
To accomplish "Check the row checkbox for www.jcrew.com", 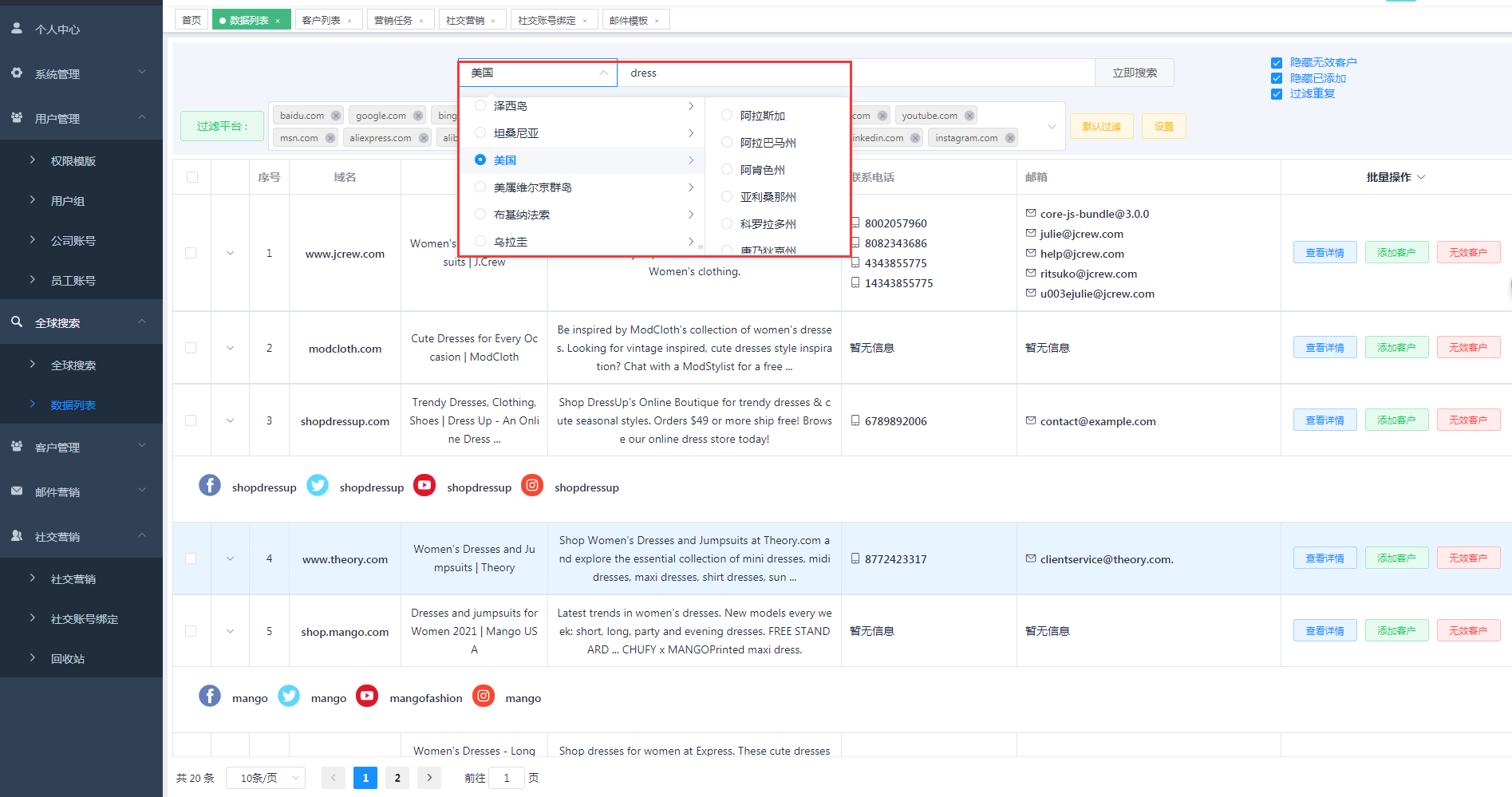I will click(191, 253).
